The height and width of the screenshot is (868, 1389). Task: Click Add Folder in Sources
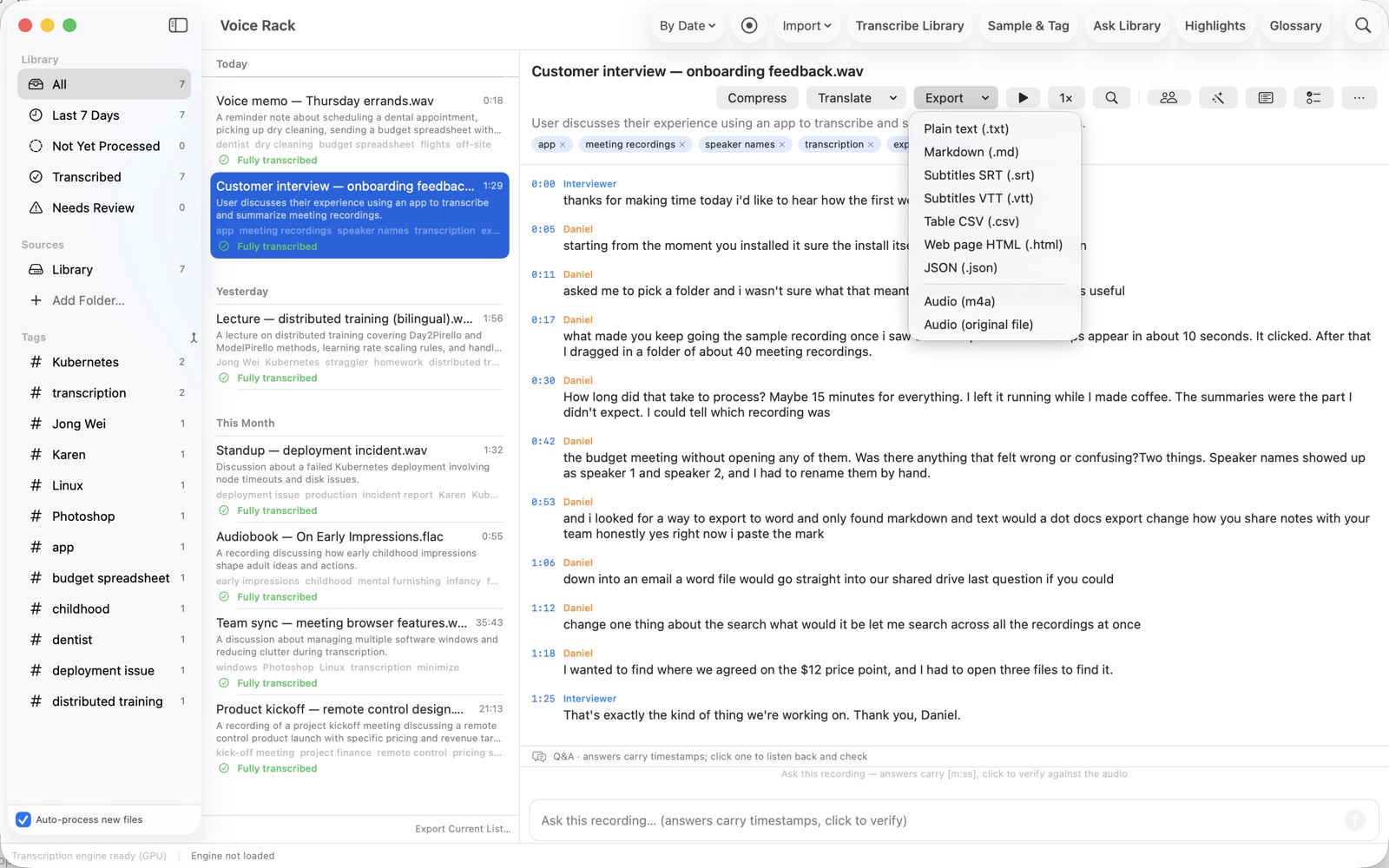pyautogui.click(x=88, y=300)
